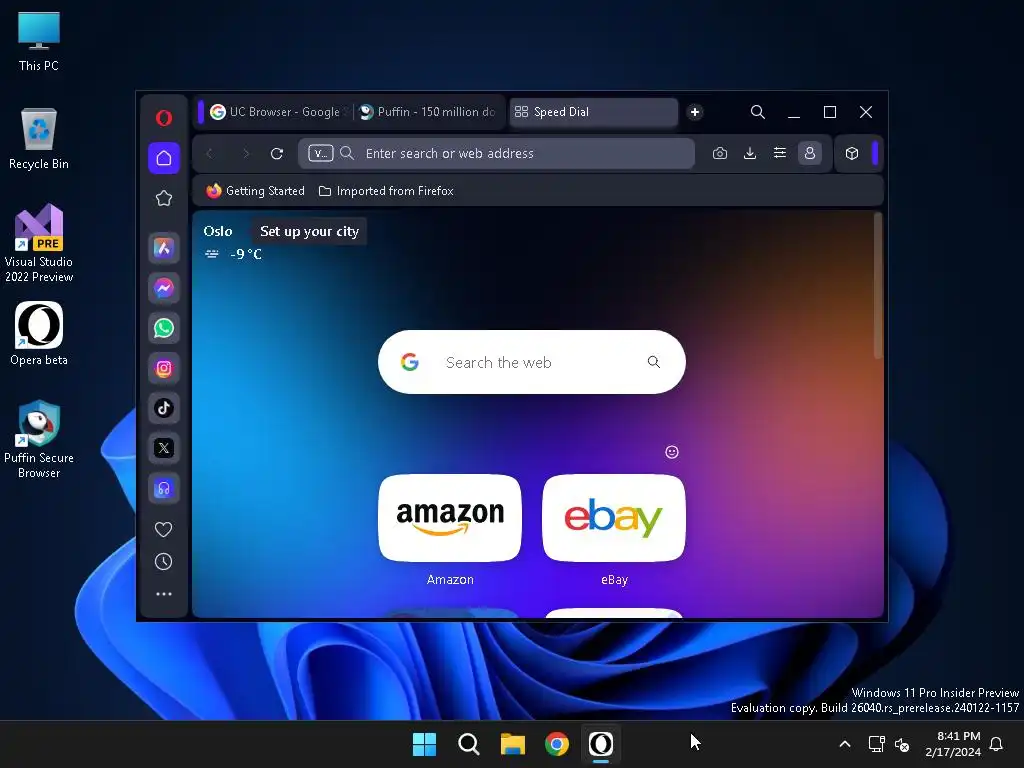Select the This PC desktop icon
Viewport: 1024px width, 768px height.
(x=39, y=41)
